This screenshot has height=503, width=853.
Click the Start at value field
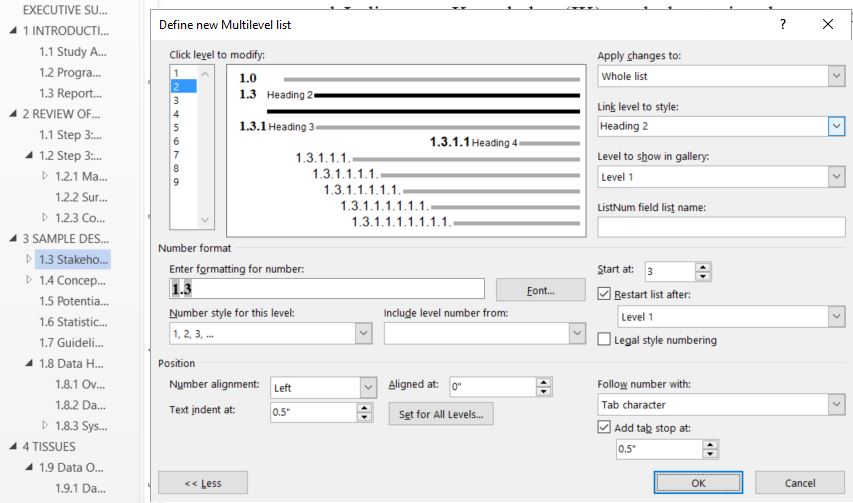pos(670,271)
